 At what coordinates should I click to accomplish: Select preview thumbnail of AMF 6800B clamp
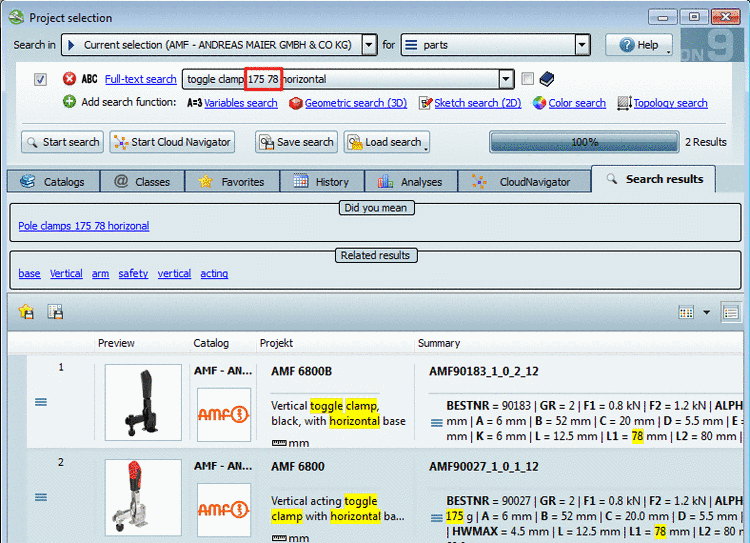click(x=143, y=402)
